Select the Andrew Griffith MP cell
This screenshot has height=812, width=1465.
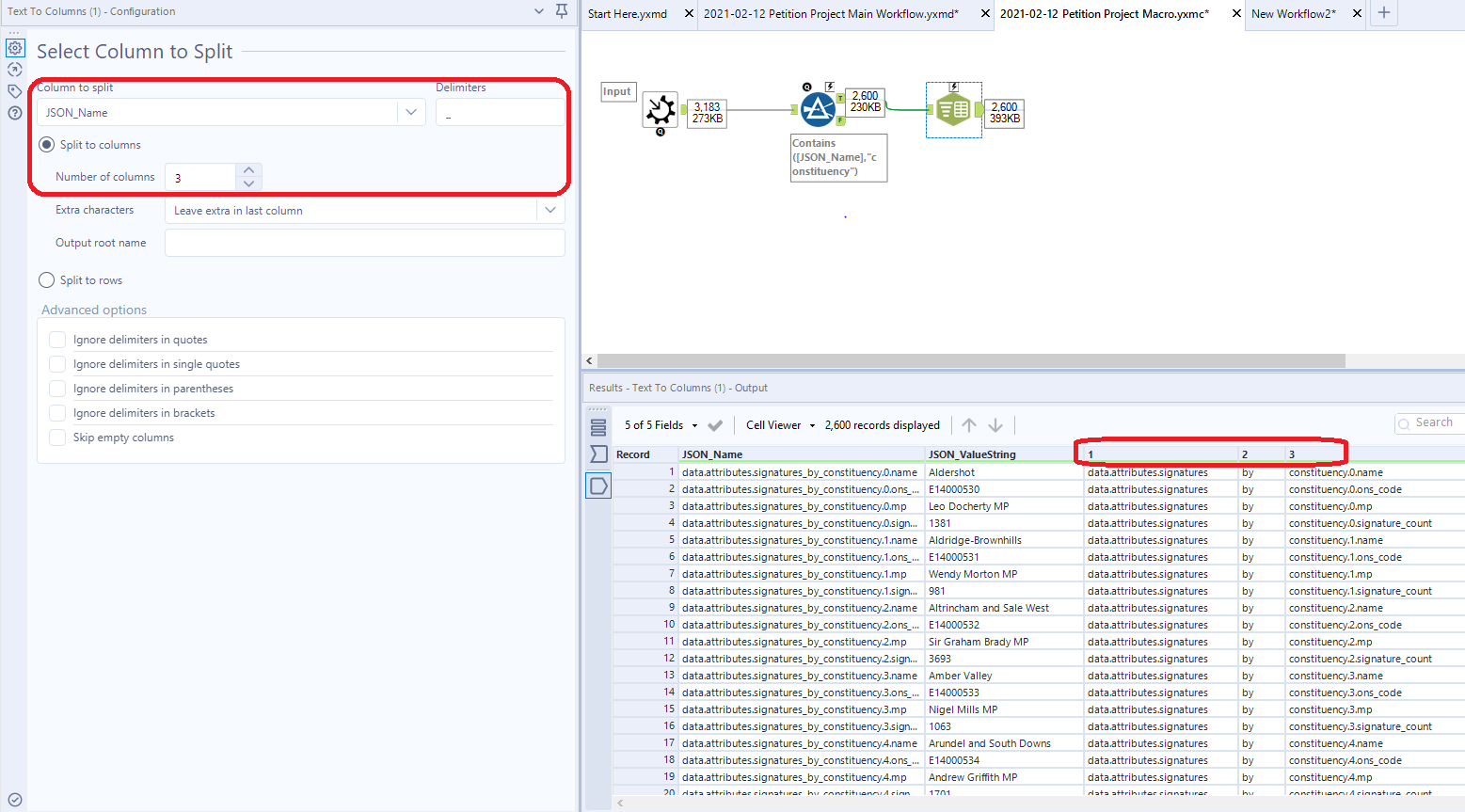click(1004, 777)
